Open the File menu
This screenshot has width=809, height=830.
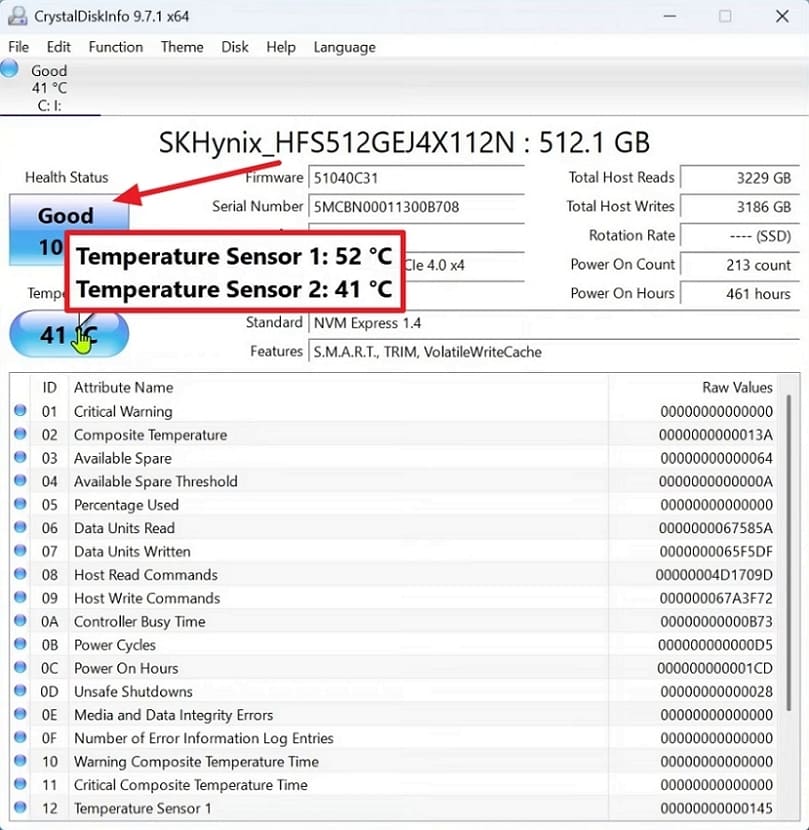[x=18, y=47]
